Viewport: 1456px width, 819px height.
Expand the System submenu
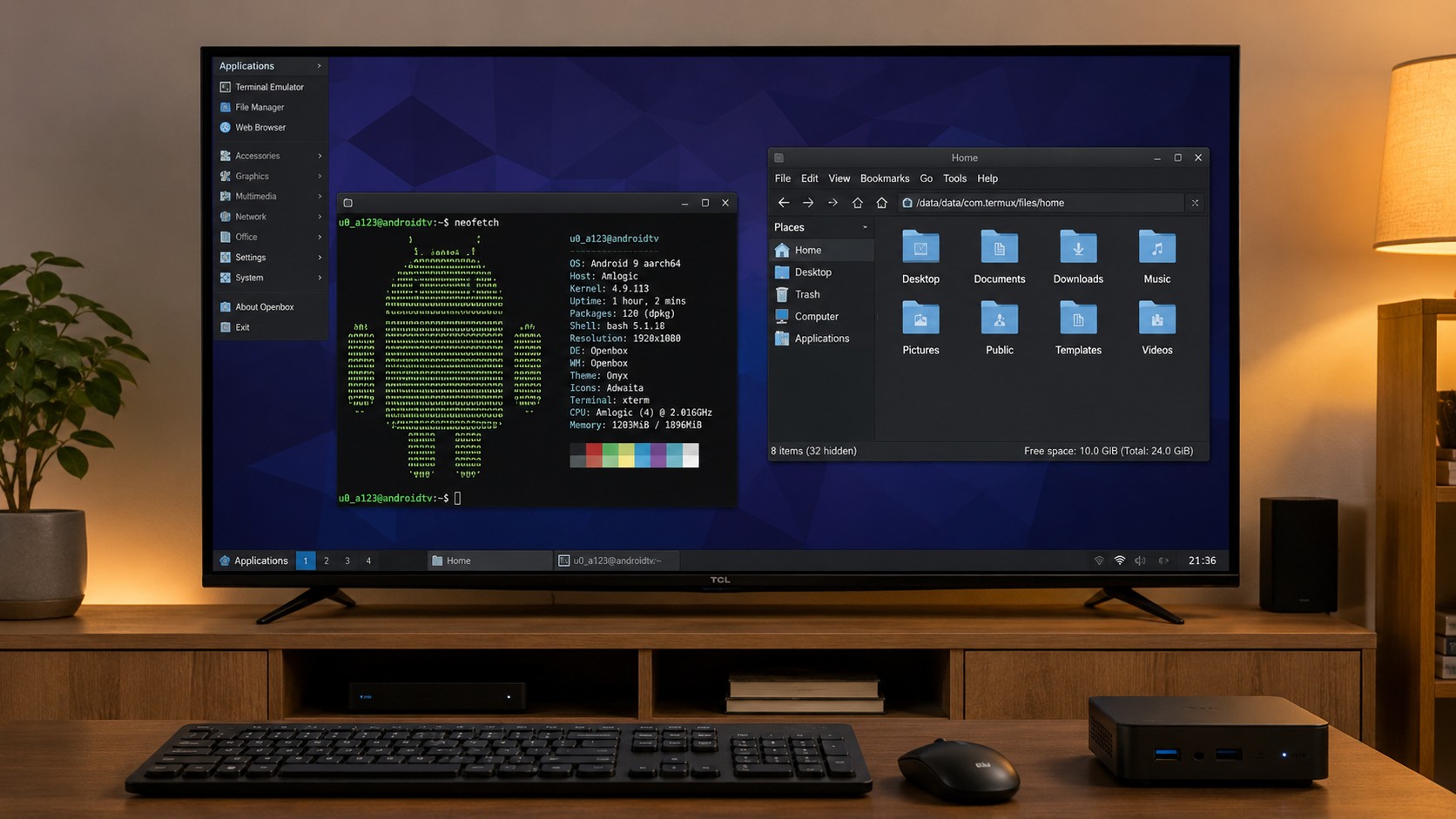(x=270, y=278)
